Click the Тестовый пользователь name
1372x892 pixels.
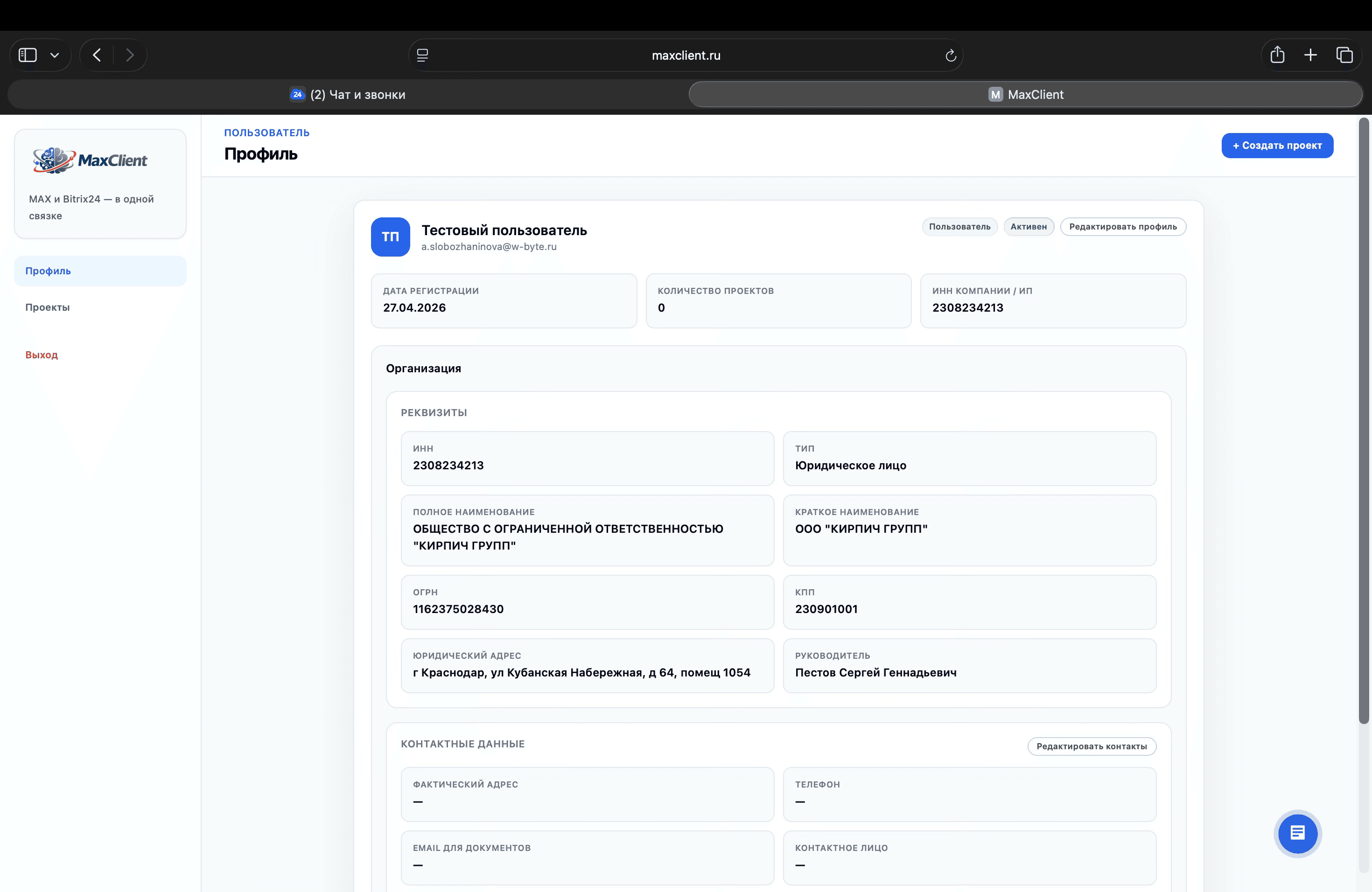point(504,230)
